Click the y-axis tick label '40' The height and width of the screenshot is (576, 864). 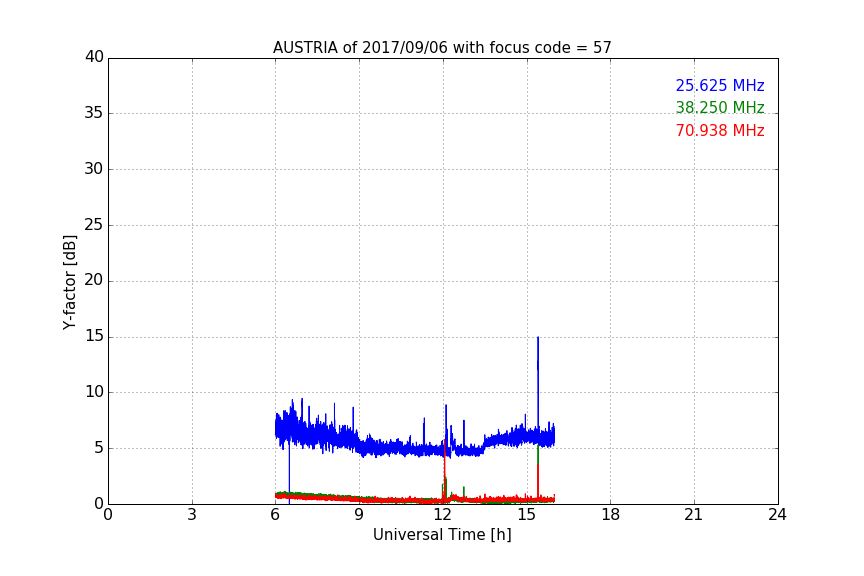(94, 57)
